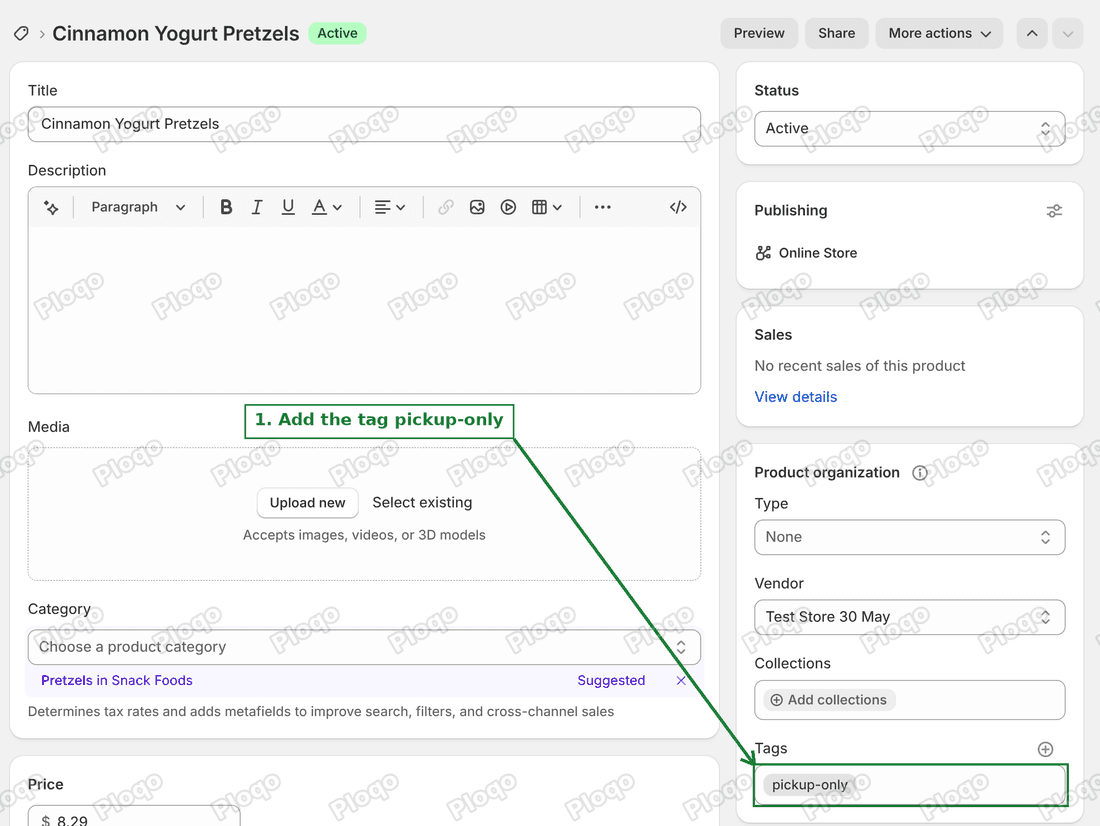Open the Choose a product category dropdown
Viewport: 1100px width, 826px height.
364,647
